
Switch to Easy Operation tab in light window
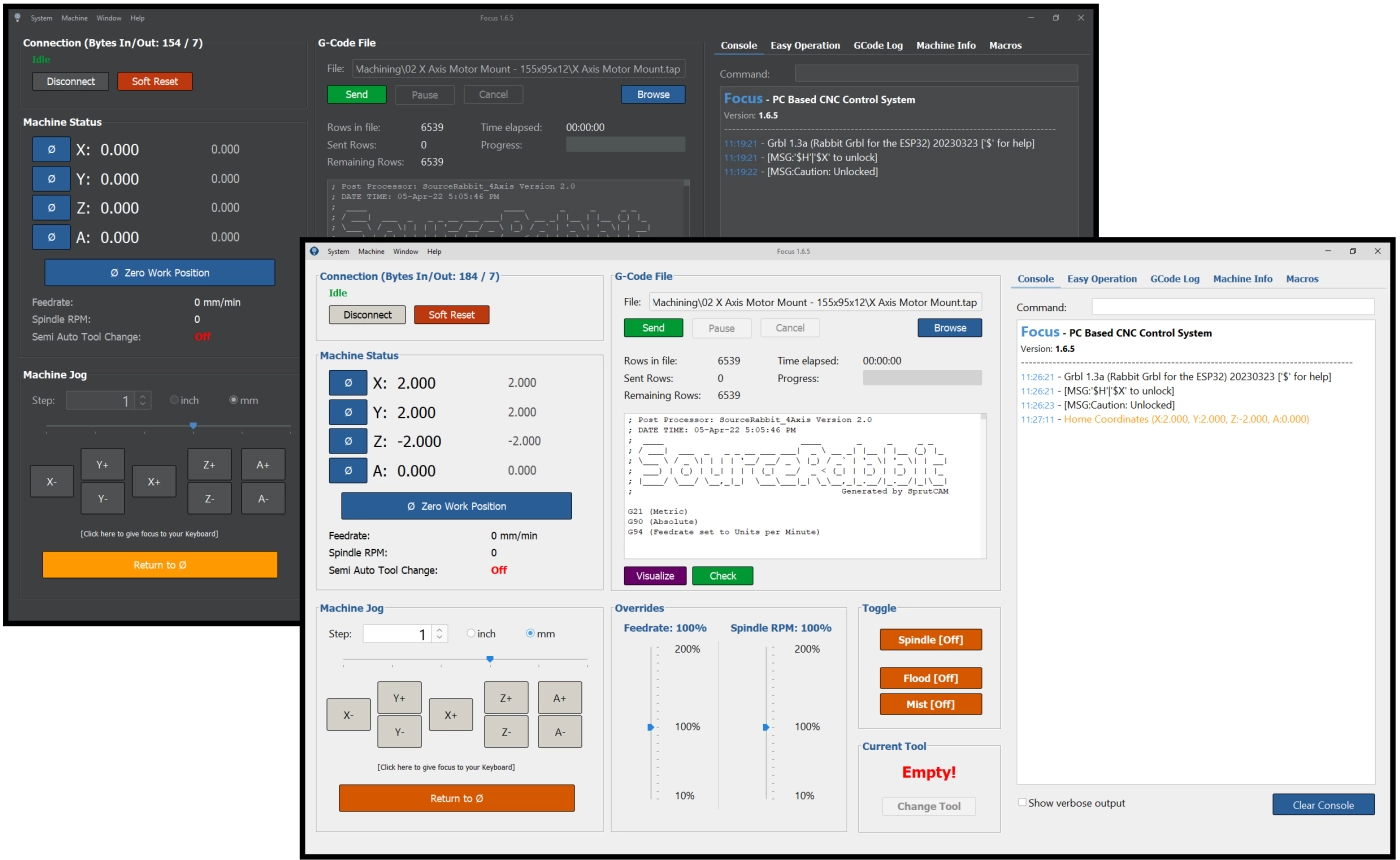coord(1102,279)
